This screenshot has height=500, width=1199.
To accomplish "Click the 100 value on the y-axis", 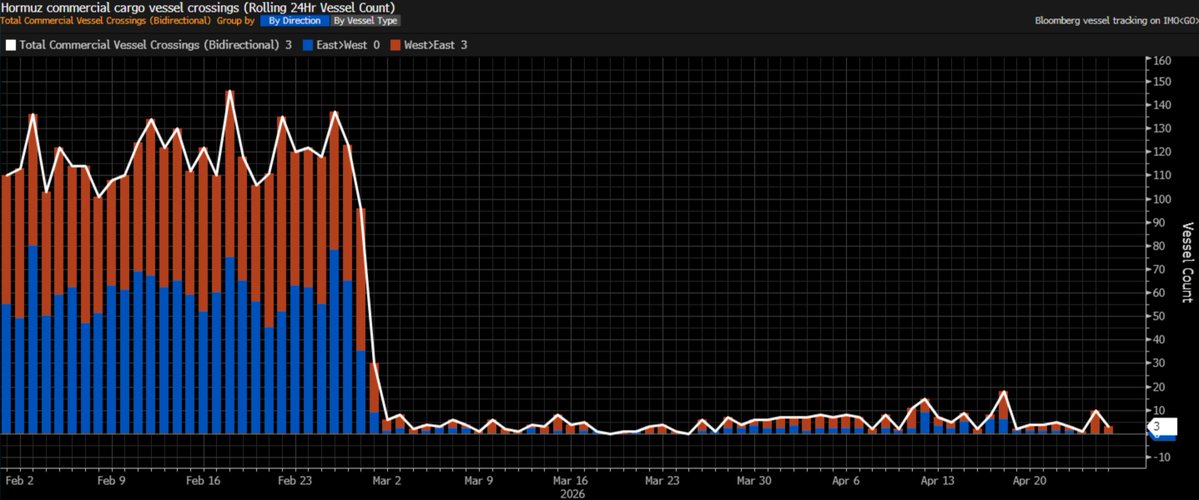I will tap(1163, 200).
